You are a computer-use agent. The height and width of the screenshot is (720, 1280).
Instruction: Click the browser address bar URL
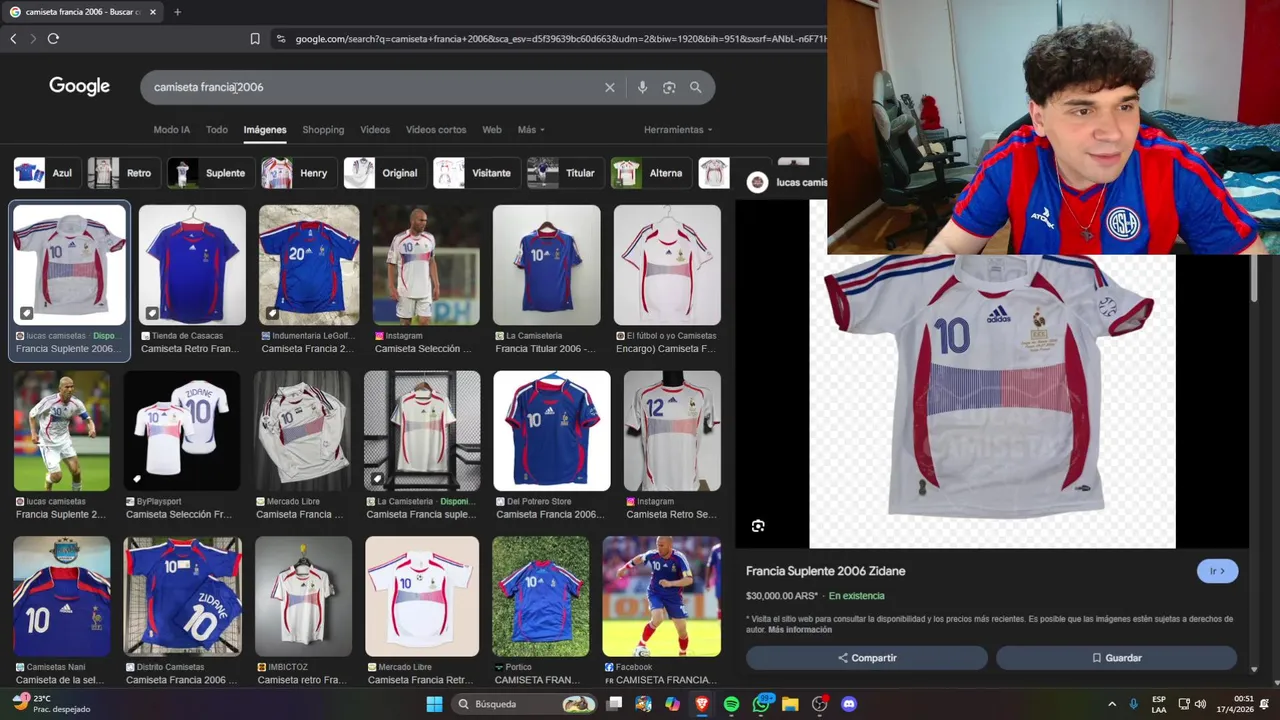[x=560, y=38]
